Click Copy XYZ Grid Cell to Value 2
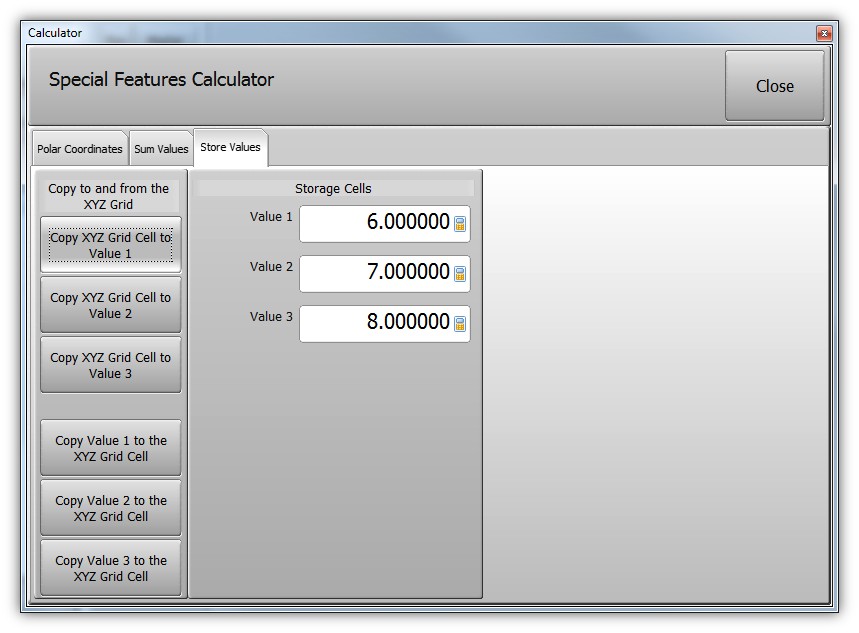 click(111, 305)
